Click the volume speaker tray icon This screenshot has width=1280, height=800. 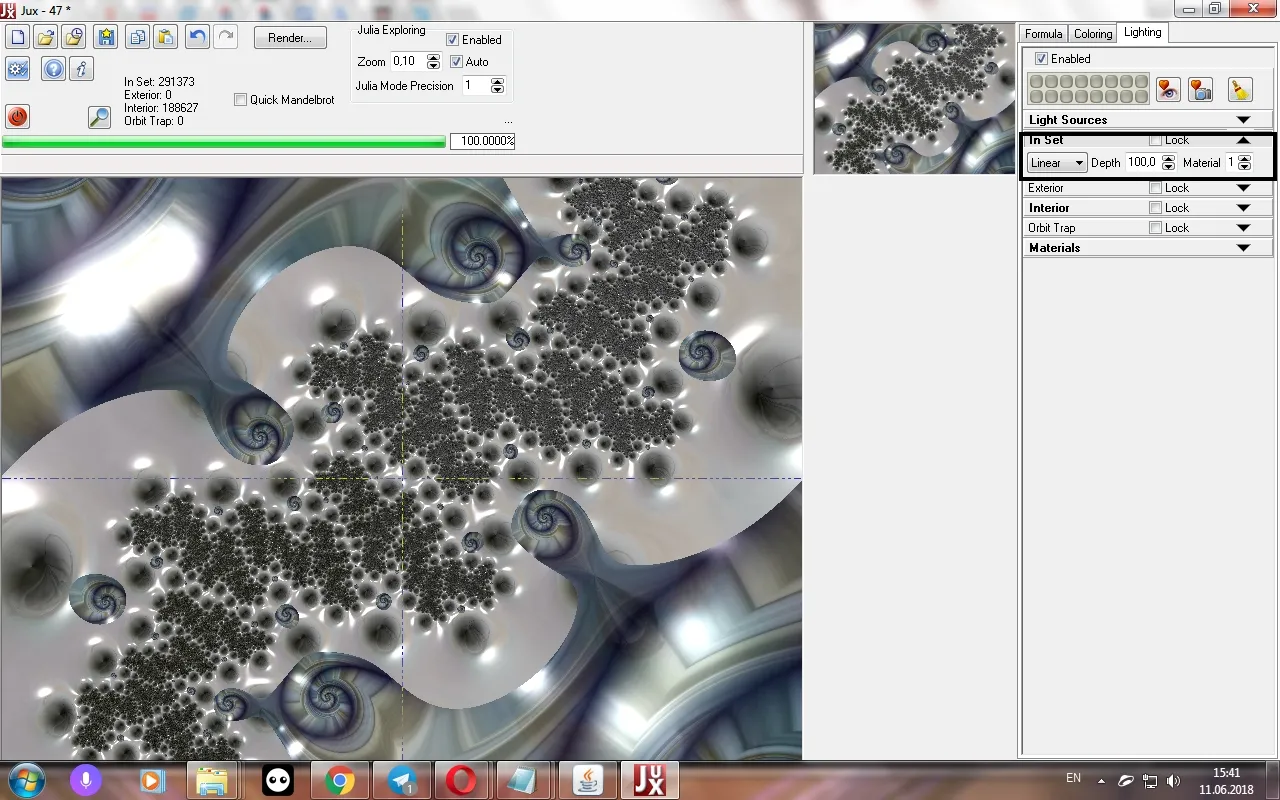[x=1173, y=781]
